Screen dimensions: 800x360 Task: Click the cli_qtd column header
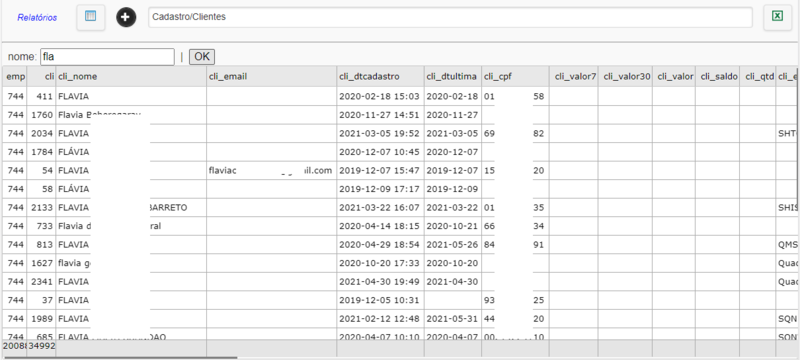coord(758,76)
